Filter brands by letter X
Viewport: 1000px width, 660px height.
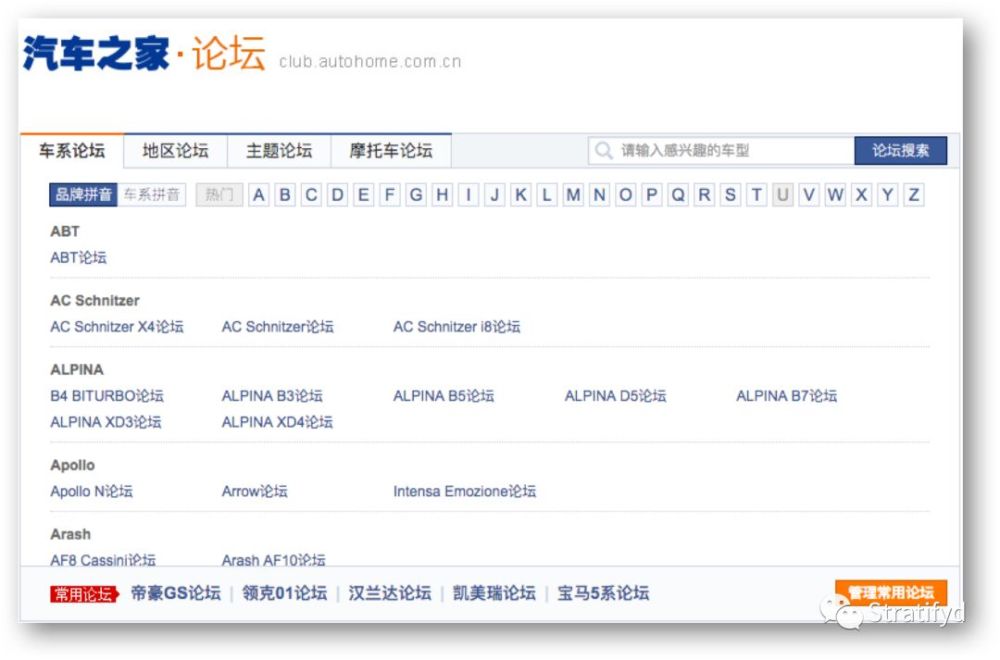tap(861, 194)
